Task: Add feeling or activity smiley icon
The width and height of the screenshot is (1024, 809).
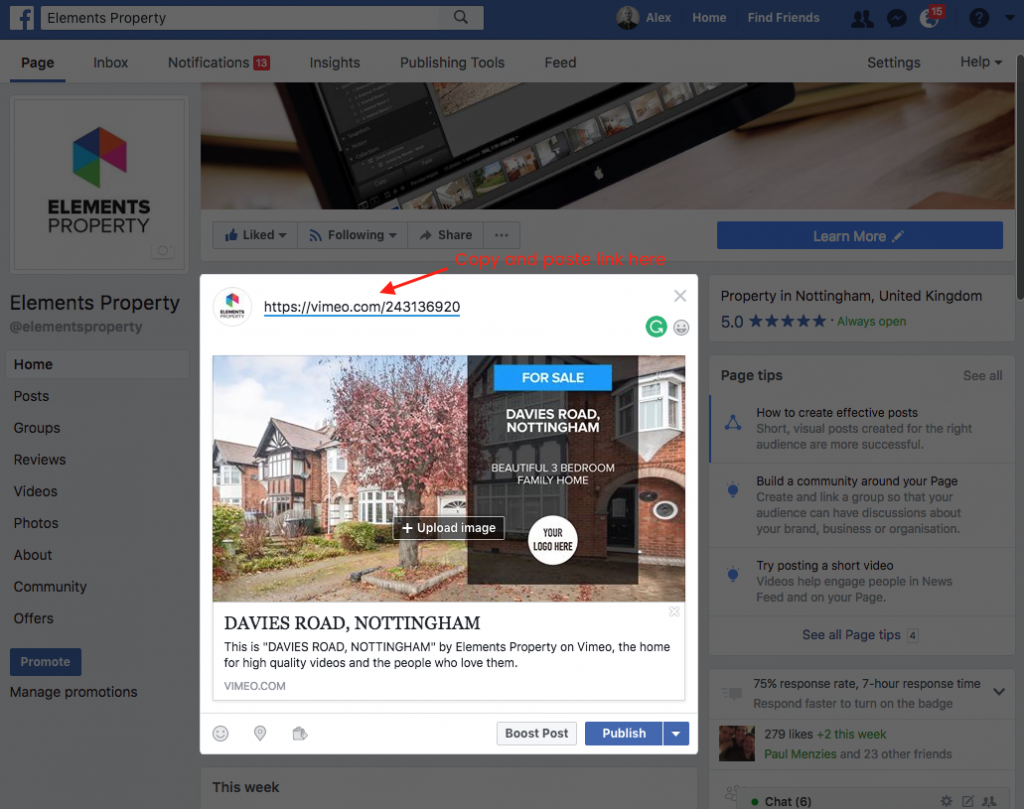Action: (221, 733)
